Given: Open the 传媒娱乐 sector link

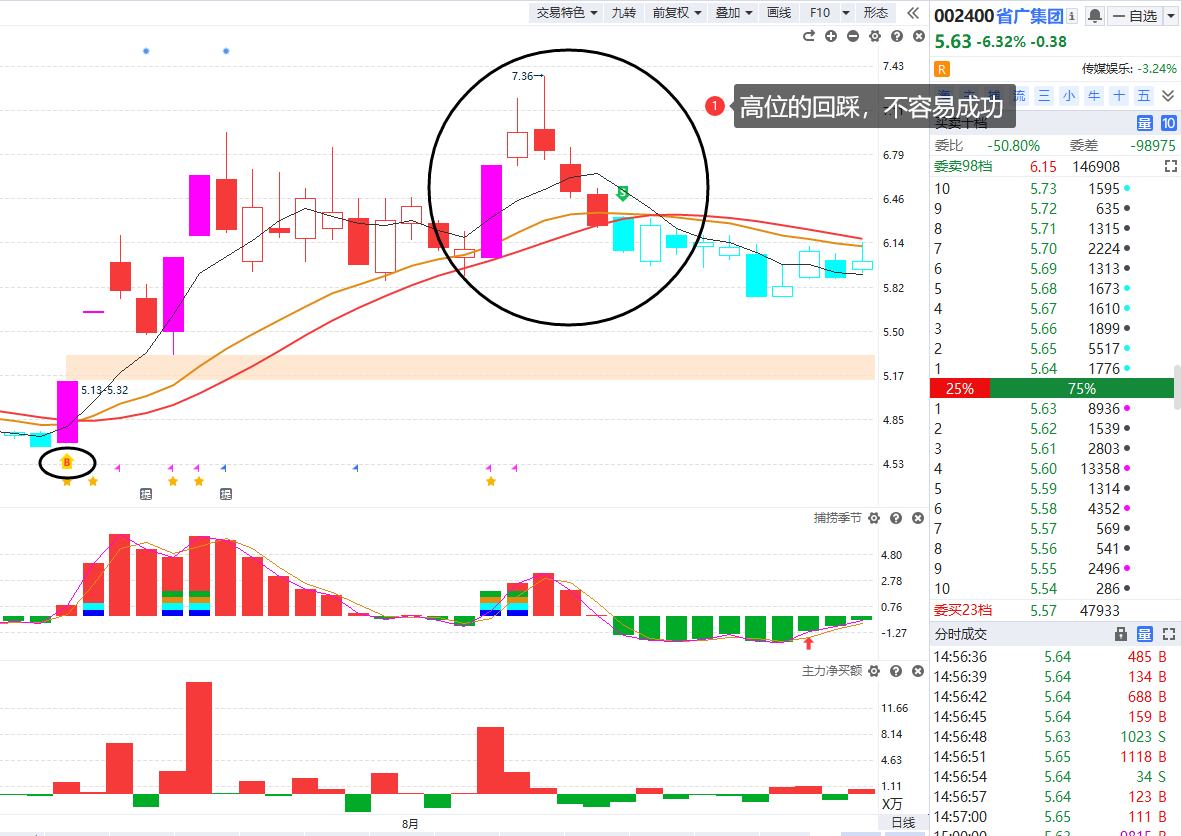Looking at the screenshot, I should 1107,69.
